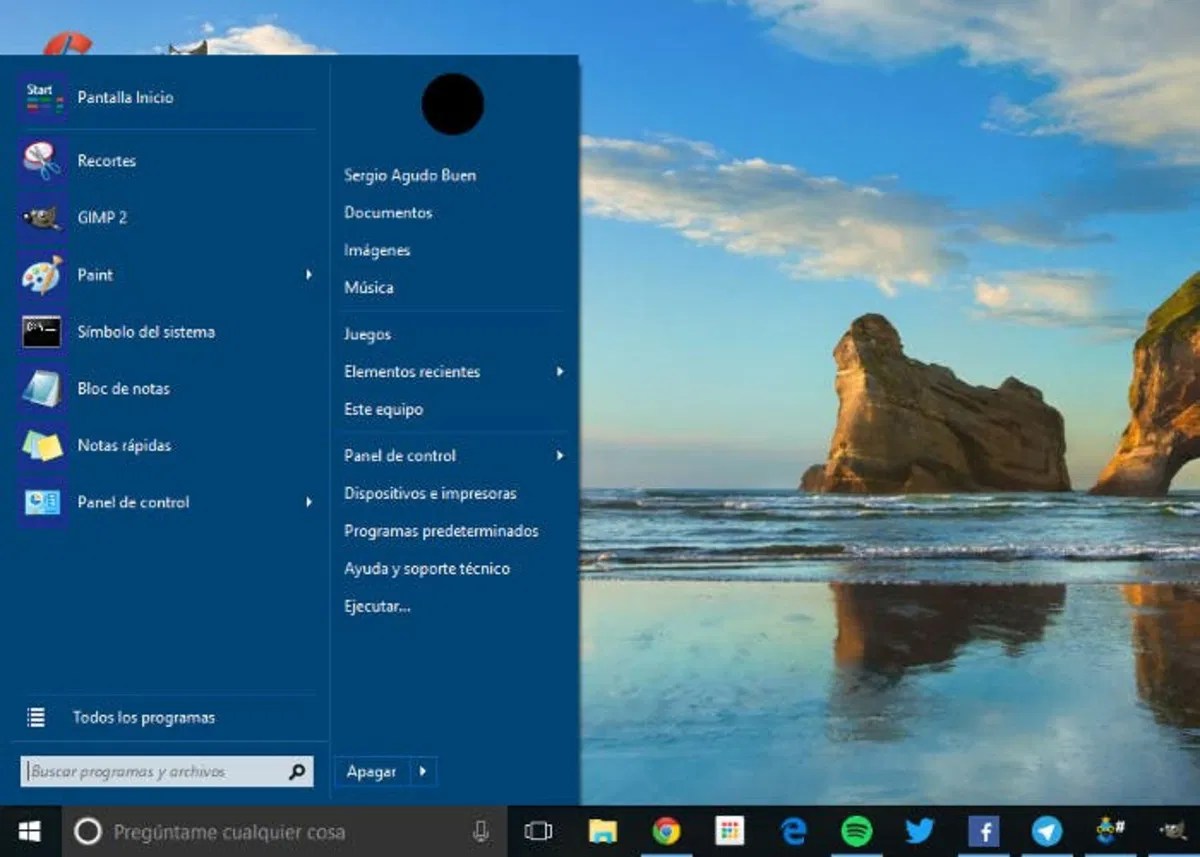
Task: Launch Microsoft Edge from the taskbar
Action: tap(793, 831)
